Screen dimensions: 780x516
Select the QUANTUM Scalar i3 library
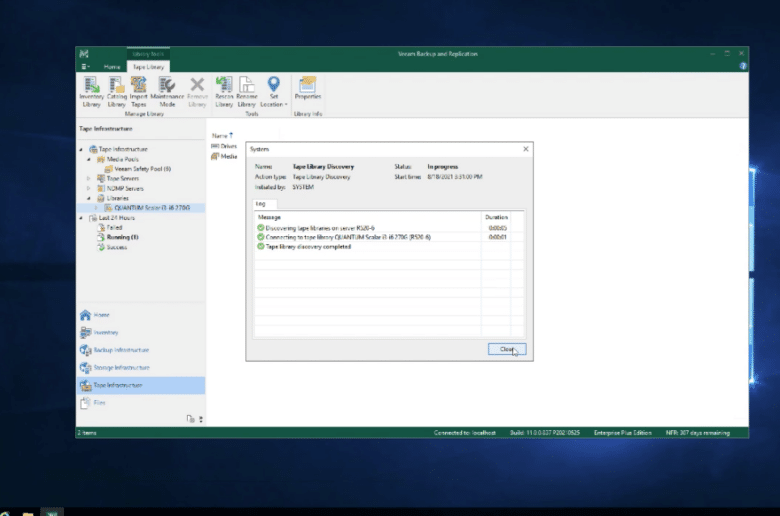(147, 208)
